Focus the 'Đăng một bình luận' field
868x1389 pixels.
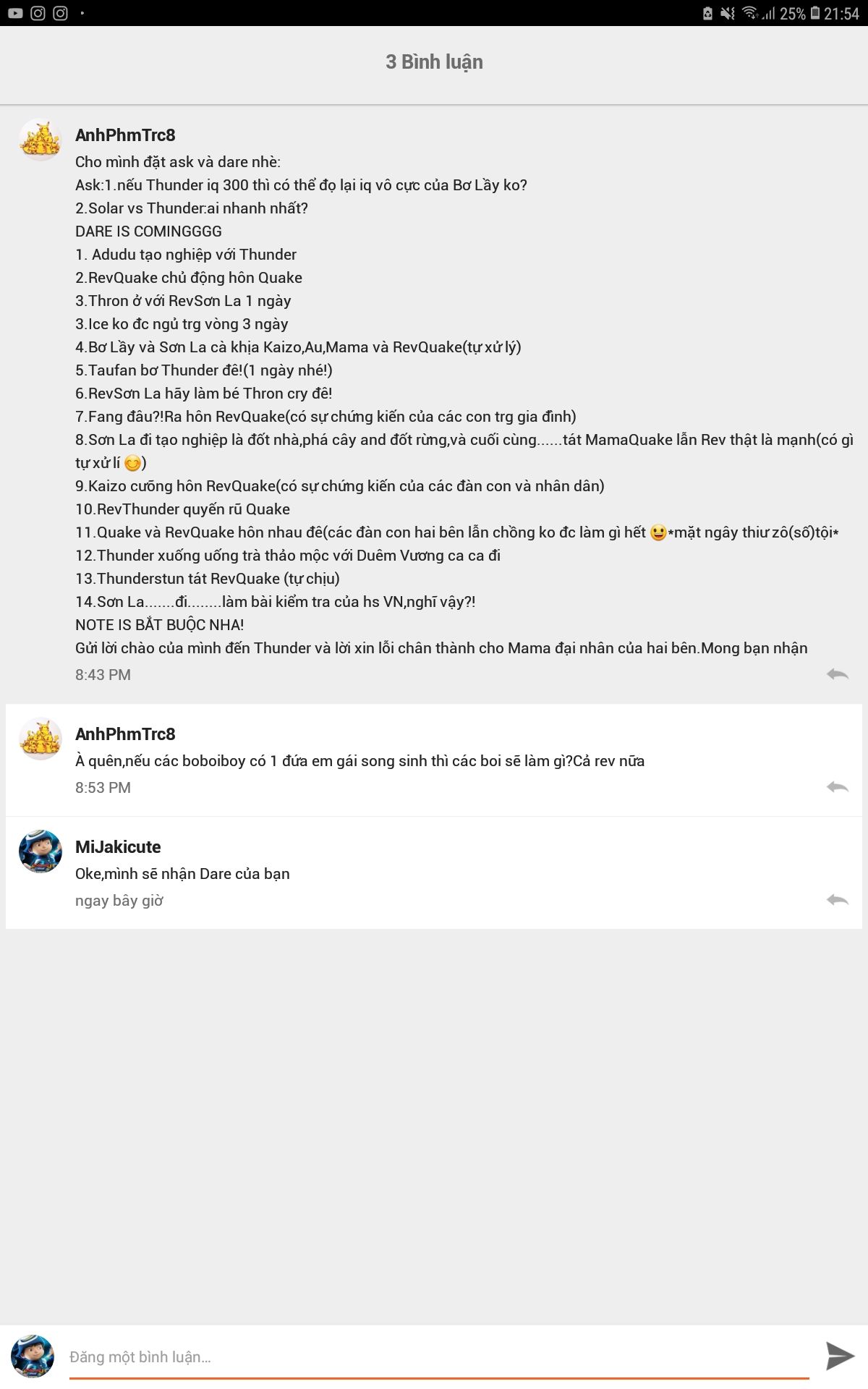[439, 1357]
